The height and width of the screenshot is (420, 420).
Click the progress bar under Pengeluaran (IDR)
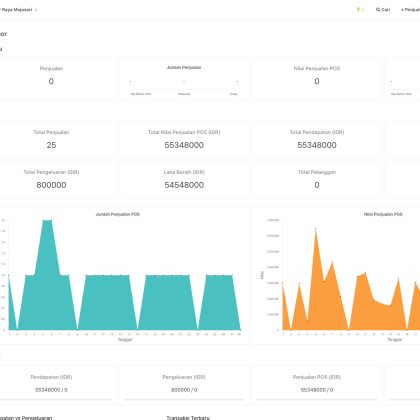tap(184, 399)
